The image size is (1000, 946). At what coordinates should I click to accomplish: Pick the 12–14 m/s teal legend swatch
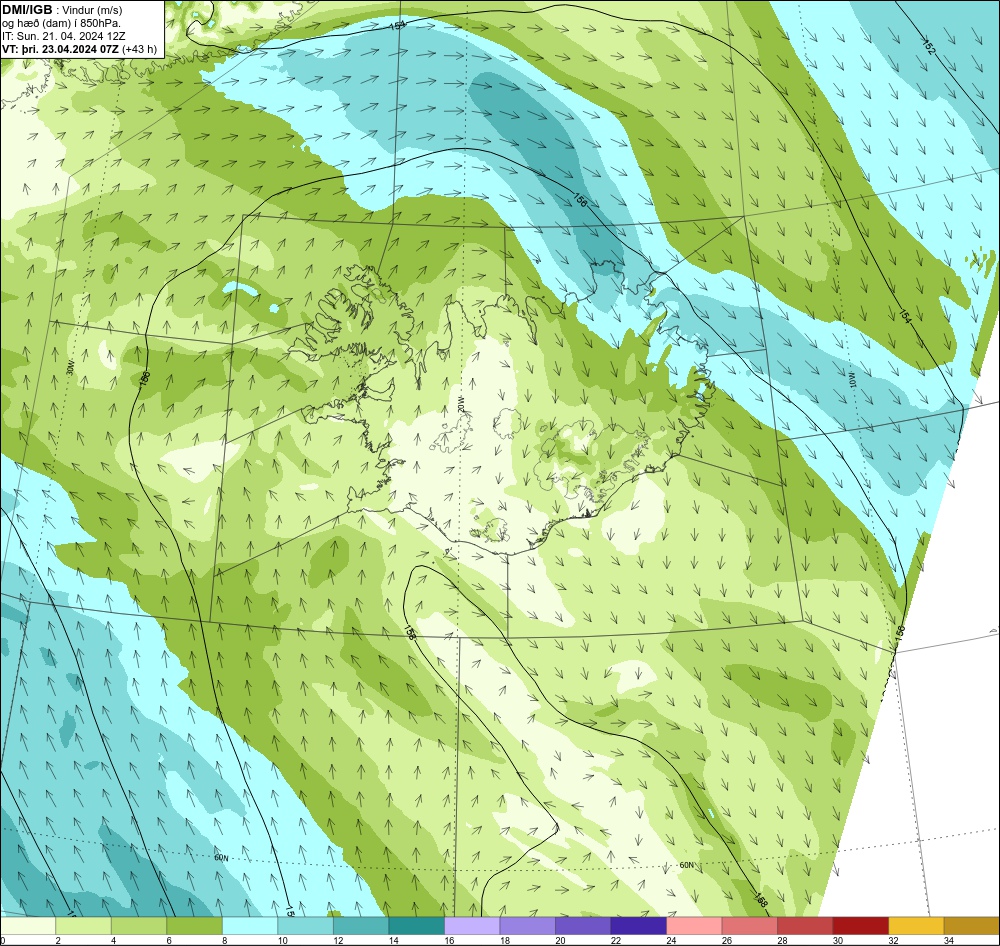pyautogui.click(x=361, y=926)
